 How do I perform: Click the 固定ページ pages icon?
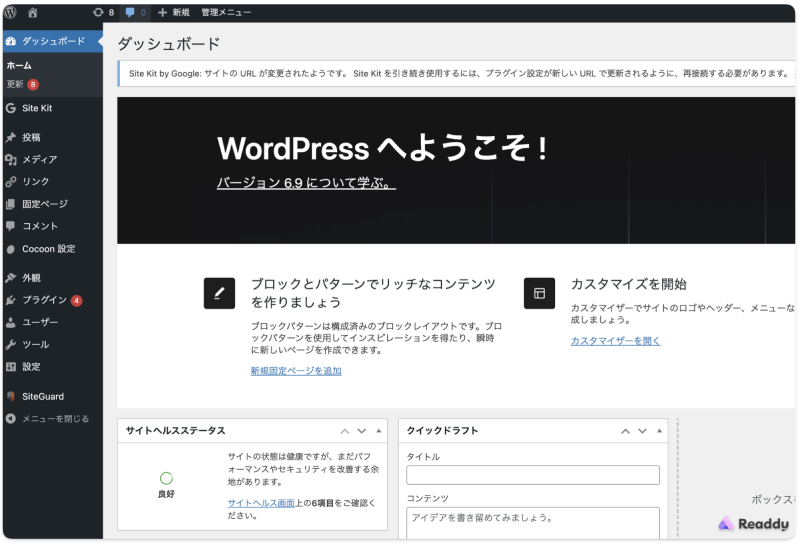[x=11, y=204]
